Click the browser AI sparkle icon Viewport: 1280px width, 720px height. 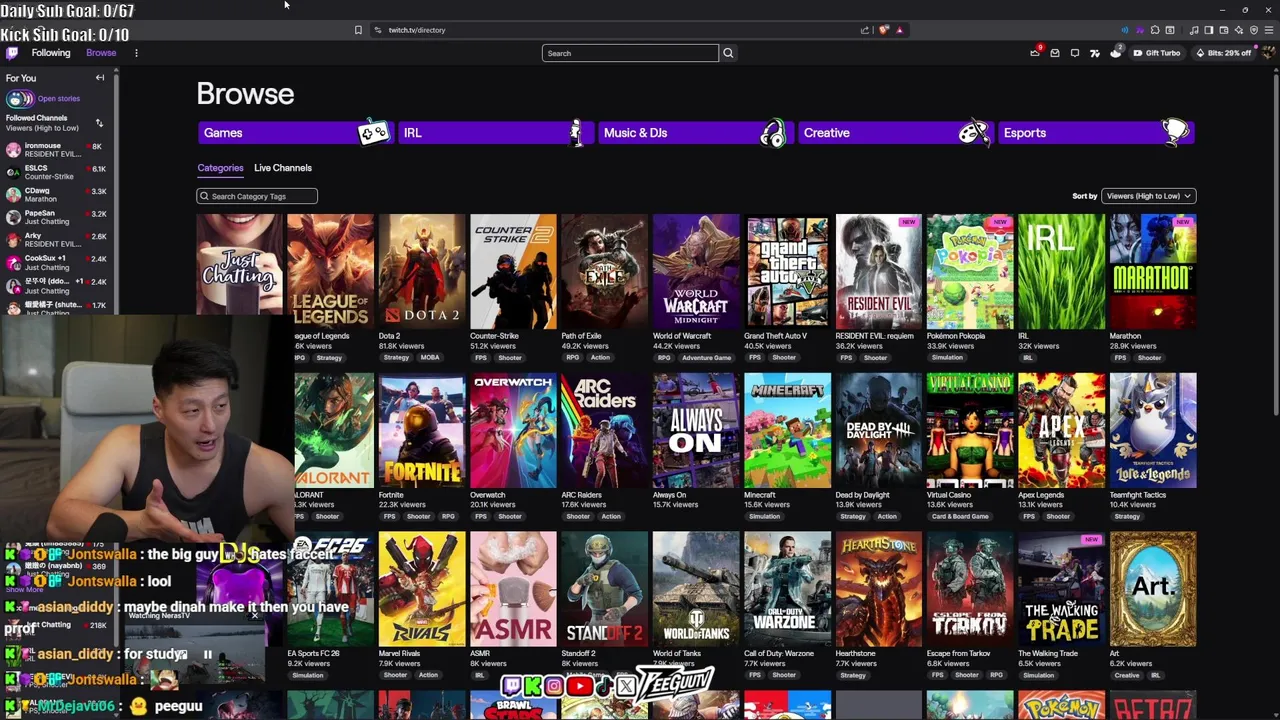(x=1239, y=30)
